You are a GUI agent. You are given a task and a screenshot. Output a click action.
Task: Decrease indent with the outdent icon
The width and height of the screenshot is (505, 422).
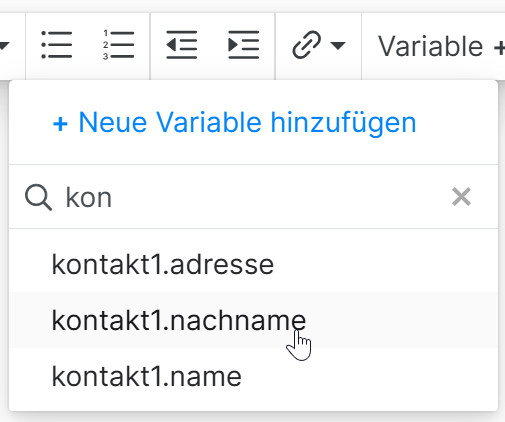181,45
